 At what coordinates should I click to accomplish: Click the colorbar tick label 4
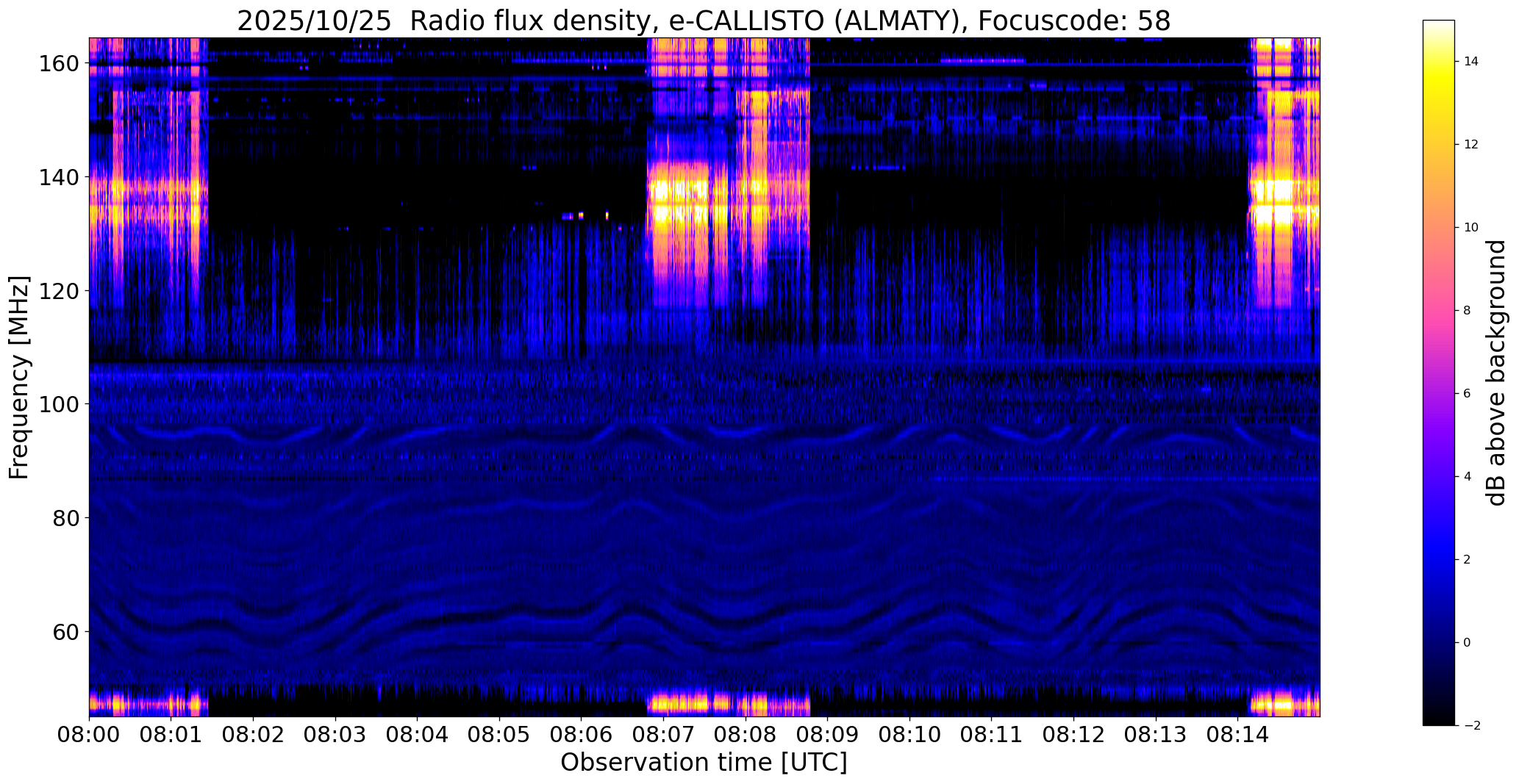click(1468, 477)
